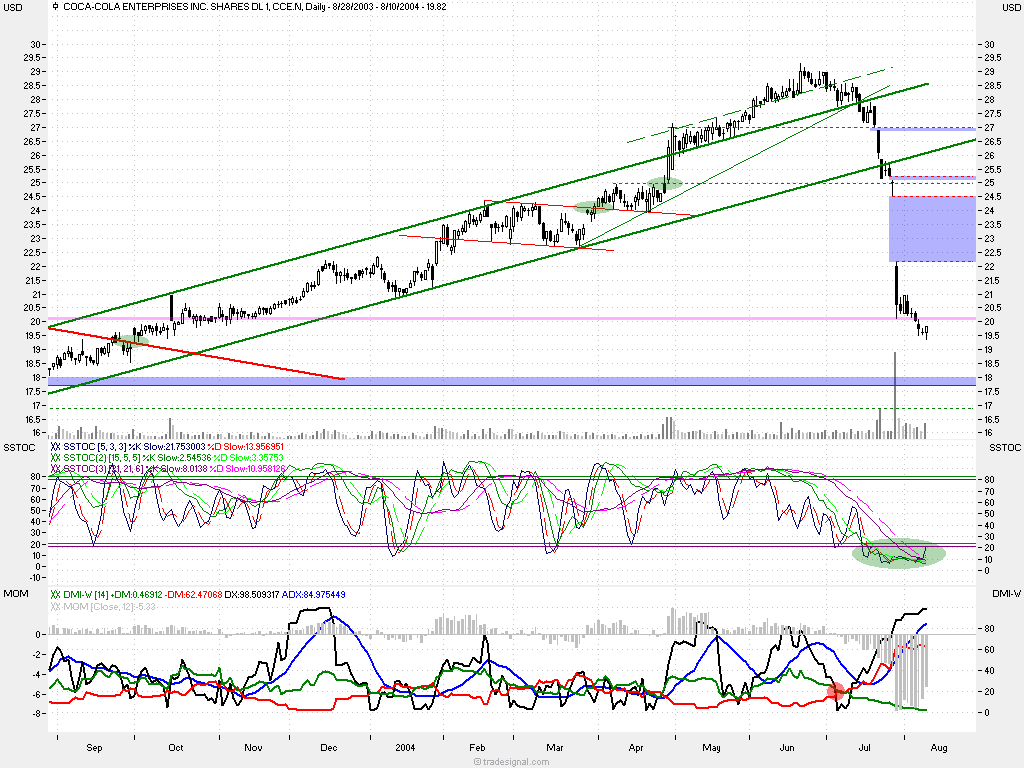Click the Feb label on time axis
Image resolution: width=1024 pixels, height=768 pixels.
tap(477, 748)
